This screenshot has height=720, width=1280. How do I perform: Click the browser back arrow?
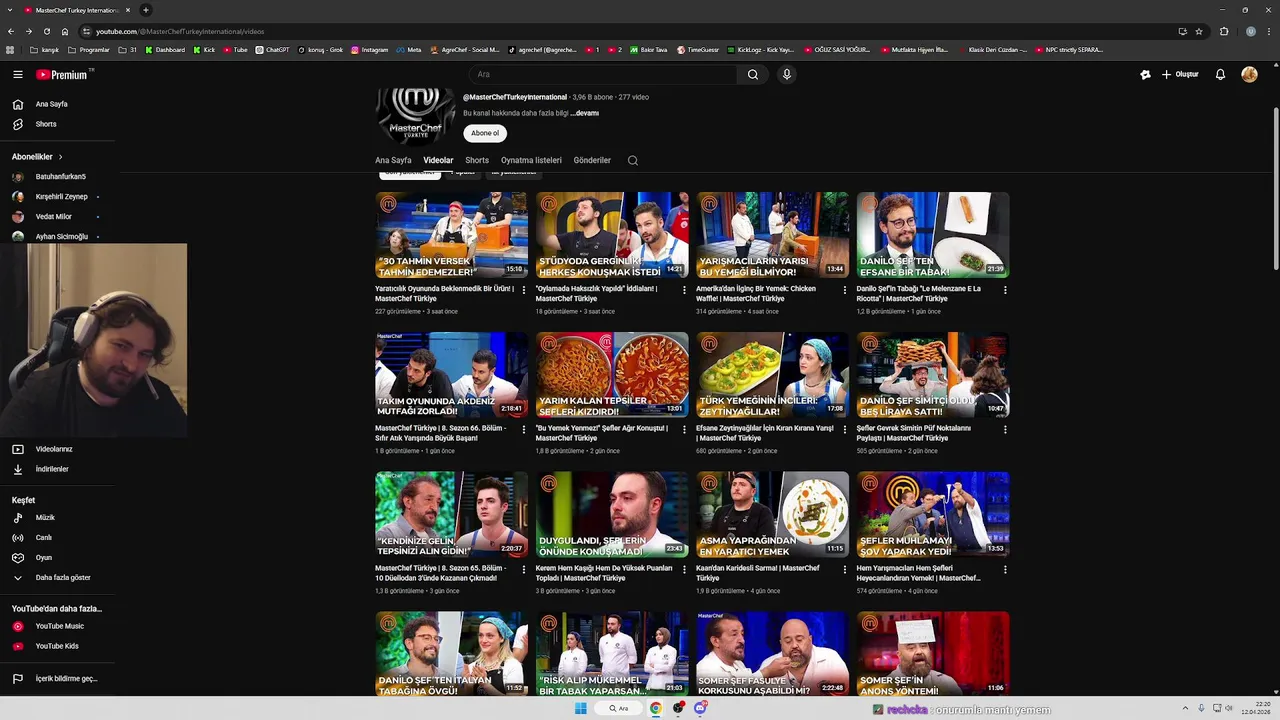(11, 31)
